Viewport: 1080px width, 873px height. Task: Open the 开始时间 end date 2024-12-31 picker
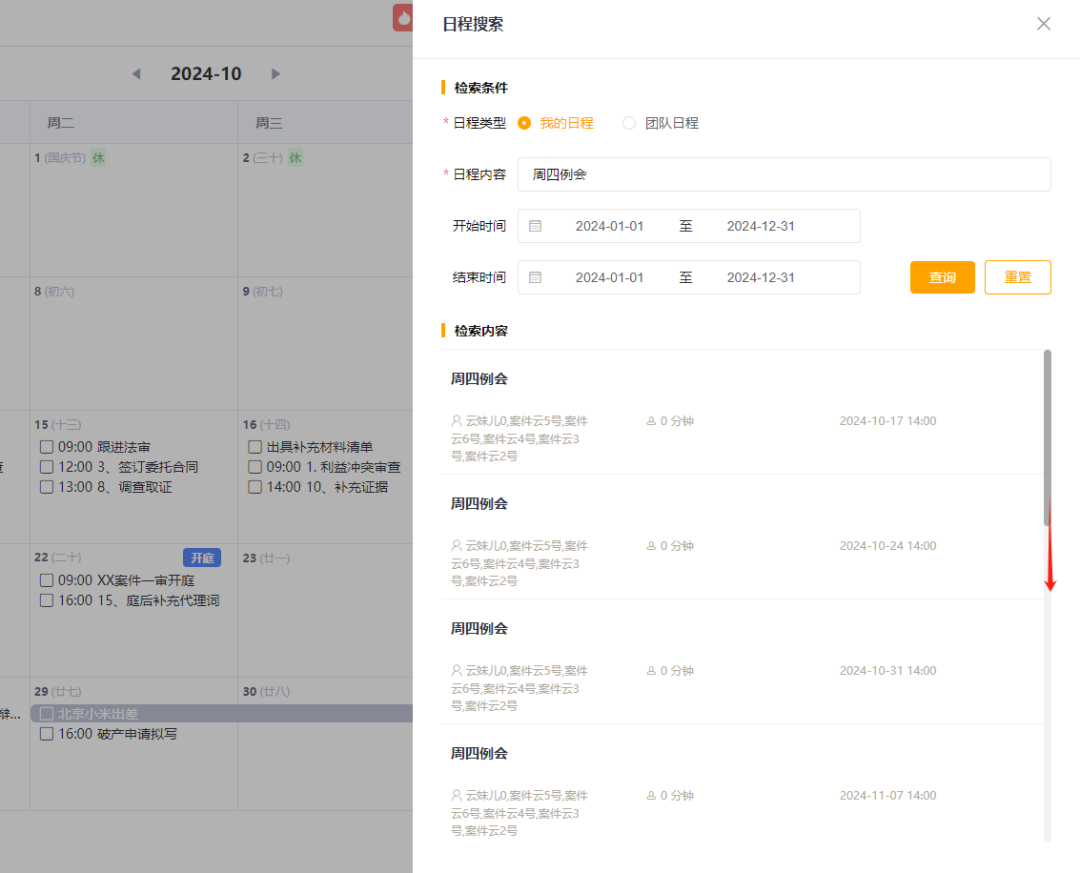tap(760, 226)
